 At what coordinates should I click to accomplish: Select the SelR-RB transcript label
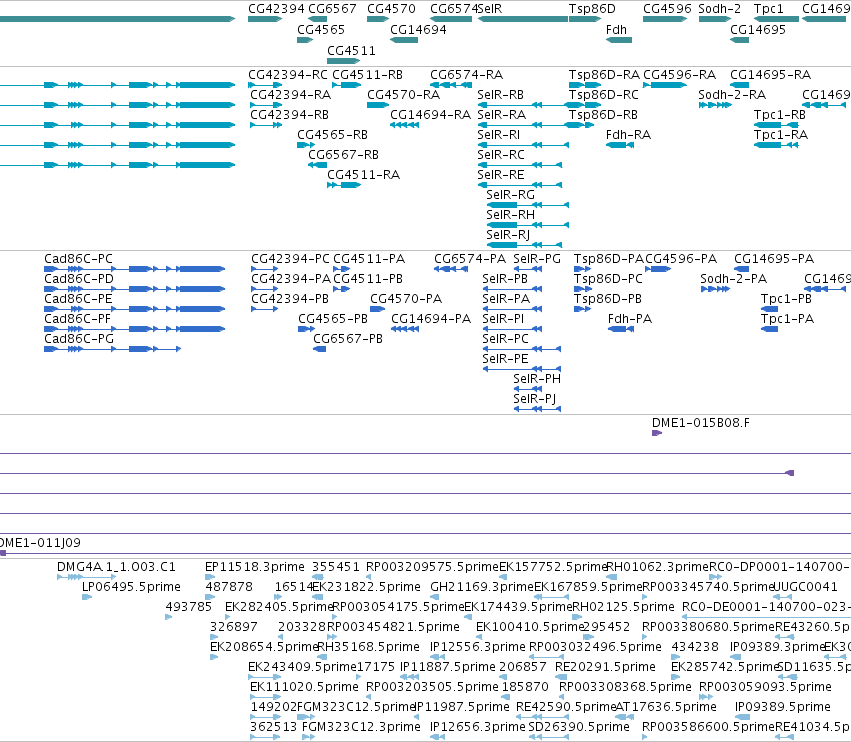pos(500,94)
